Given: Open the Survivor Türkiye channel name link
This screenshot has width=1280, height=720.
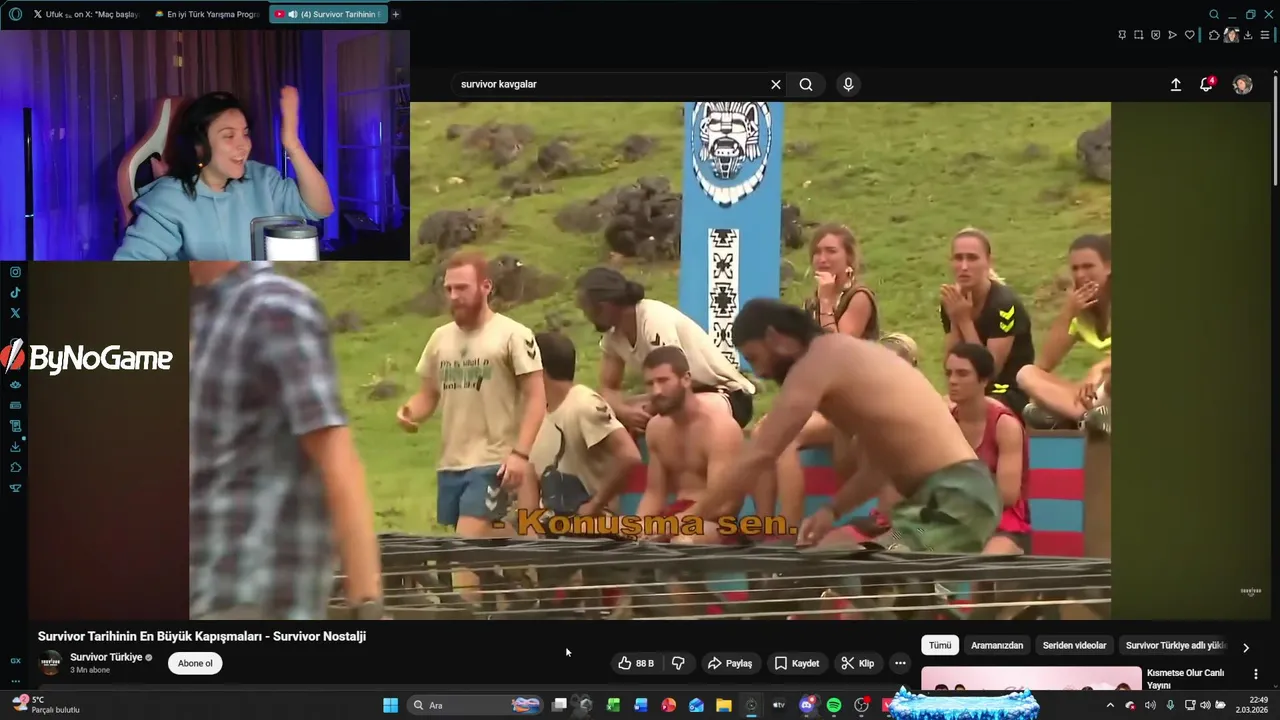Looking at the screenshot, I should click(x=106, y=657).
